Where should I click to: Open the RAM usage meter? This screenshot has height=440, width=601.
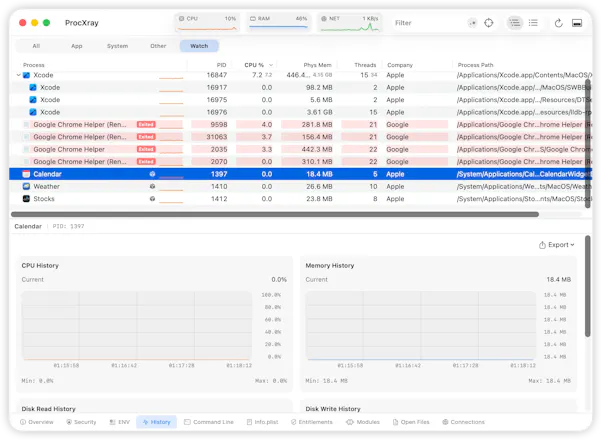[279, 23]
